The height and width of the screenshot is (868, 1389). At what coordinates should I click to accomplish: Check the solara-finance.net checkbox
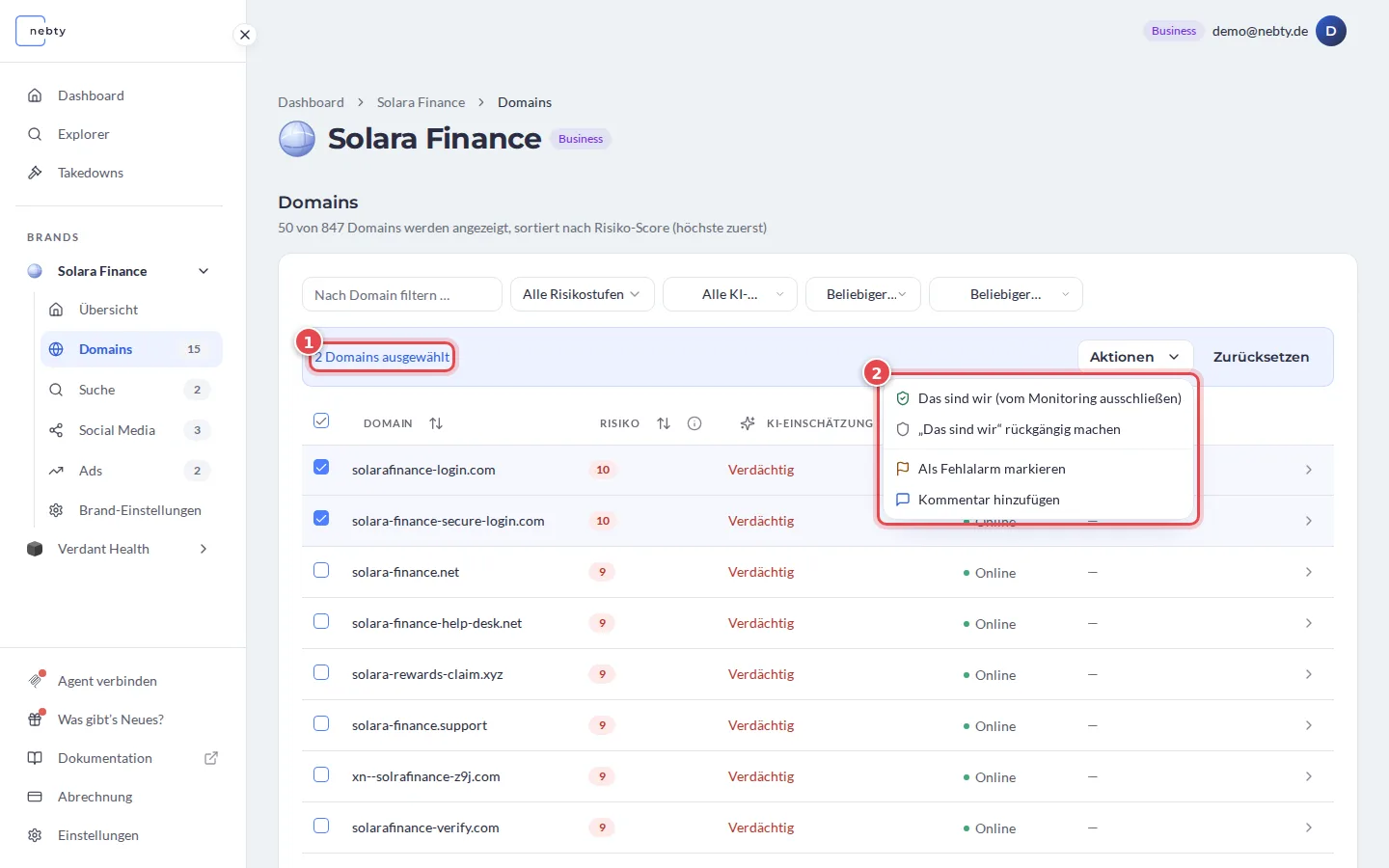(x=321, y=570)
